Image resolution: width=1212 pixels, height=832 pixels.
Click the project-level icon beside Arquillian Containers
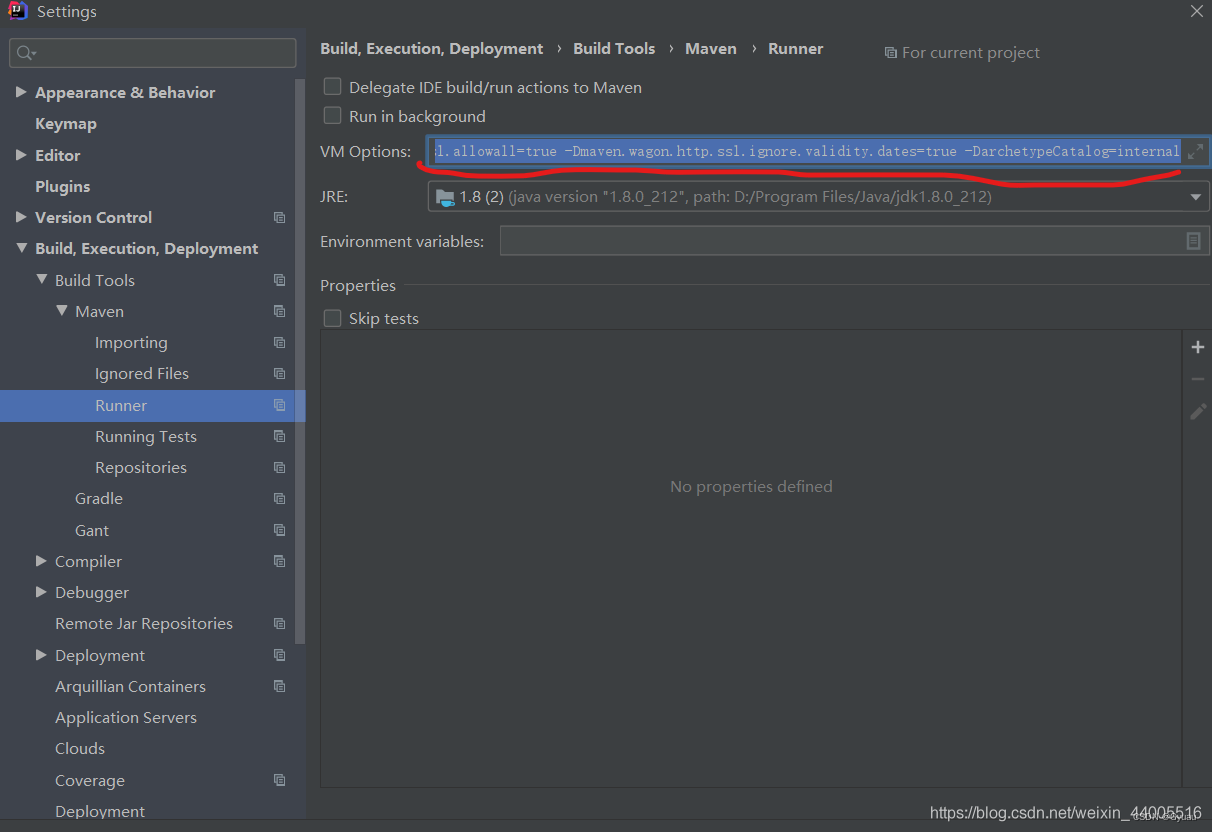[280, 686]
